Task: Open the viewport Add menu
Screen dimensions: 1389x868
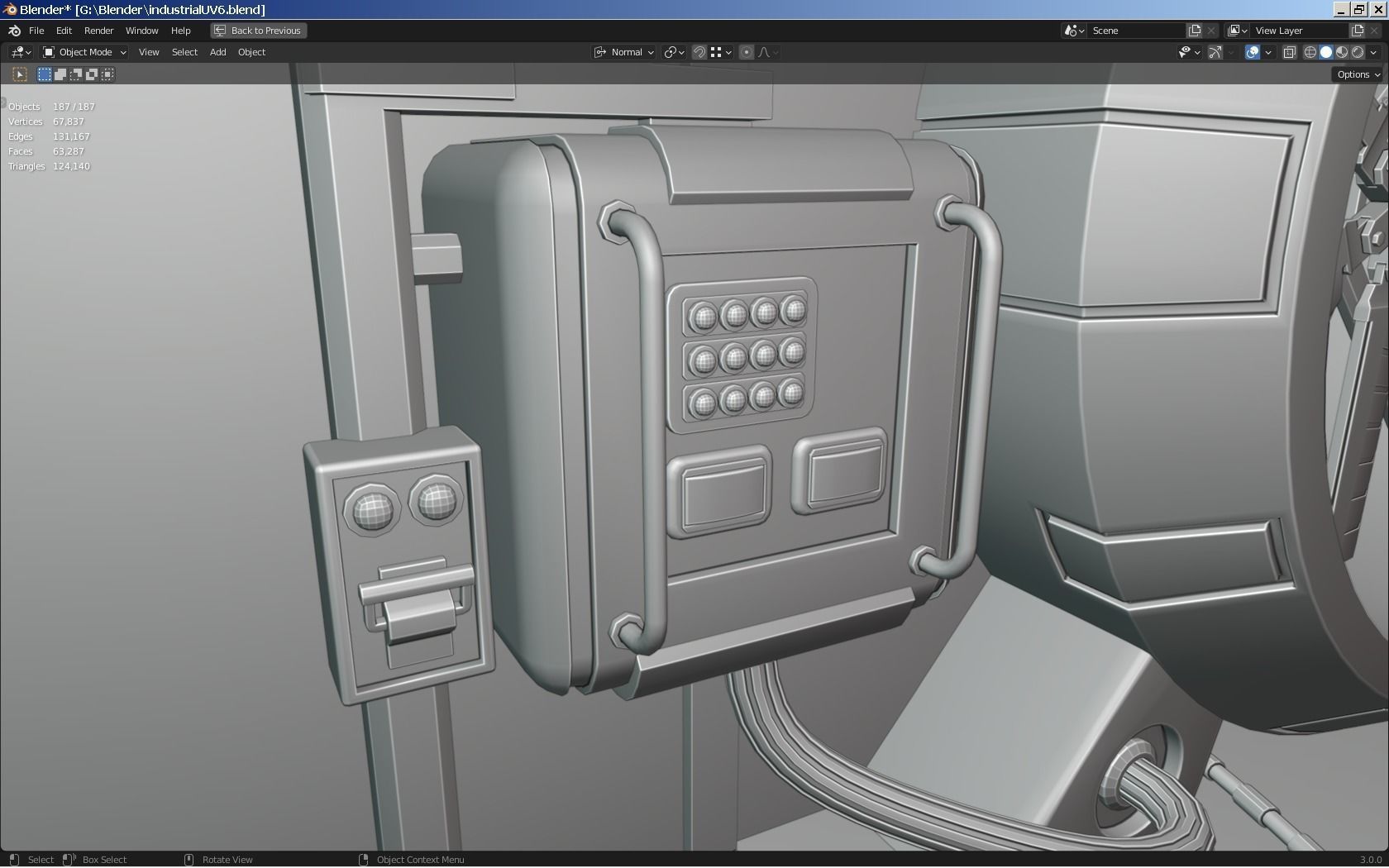Action: (x=217, y=52)
